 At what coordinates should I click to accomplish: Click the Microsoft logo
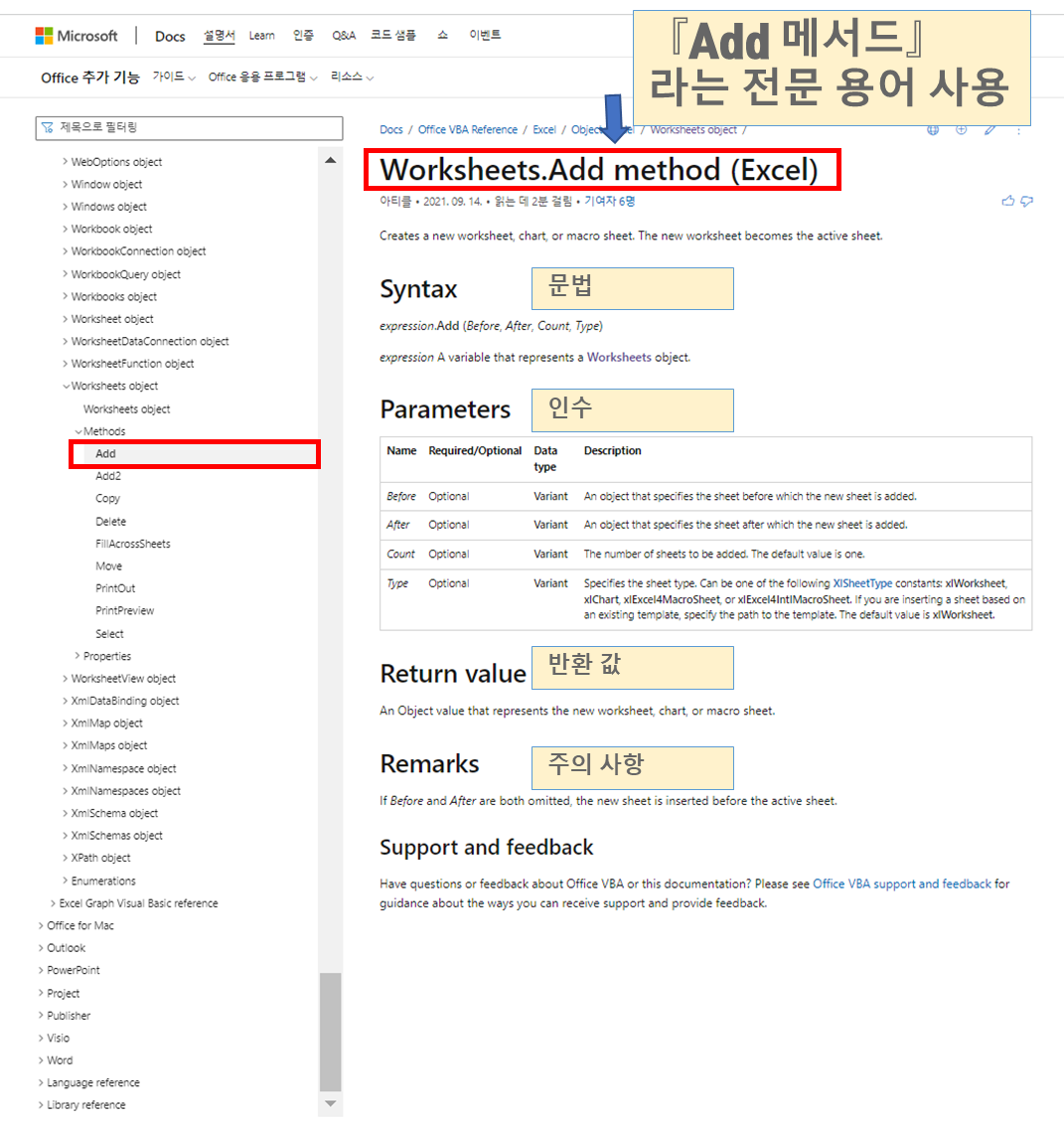[76, 35]
